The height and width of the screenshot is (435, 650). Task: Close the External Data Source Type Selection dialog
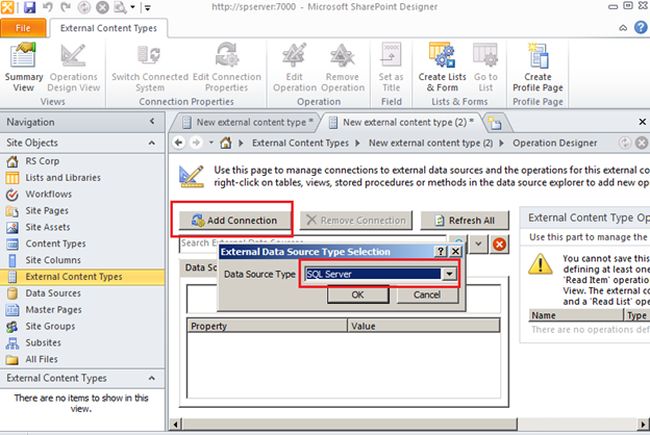pos(455,251)
